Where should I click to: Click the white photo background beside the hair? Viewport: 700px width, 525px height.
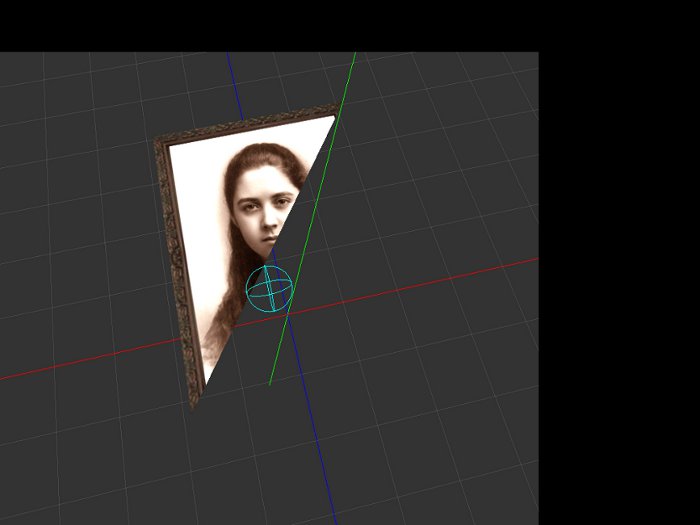click(x=200, y=200)
